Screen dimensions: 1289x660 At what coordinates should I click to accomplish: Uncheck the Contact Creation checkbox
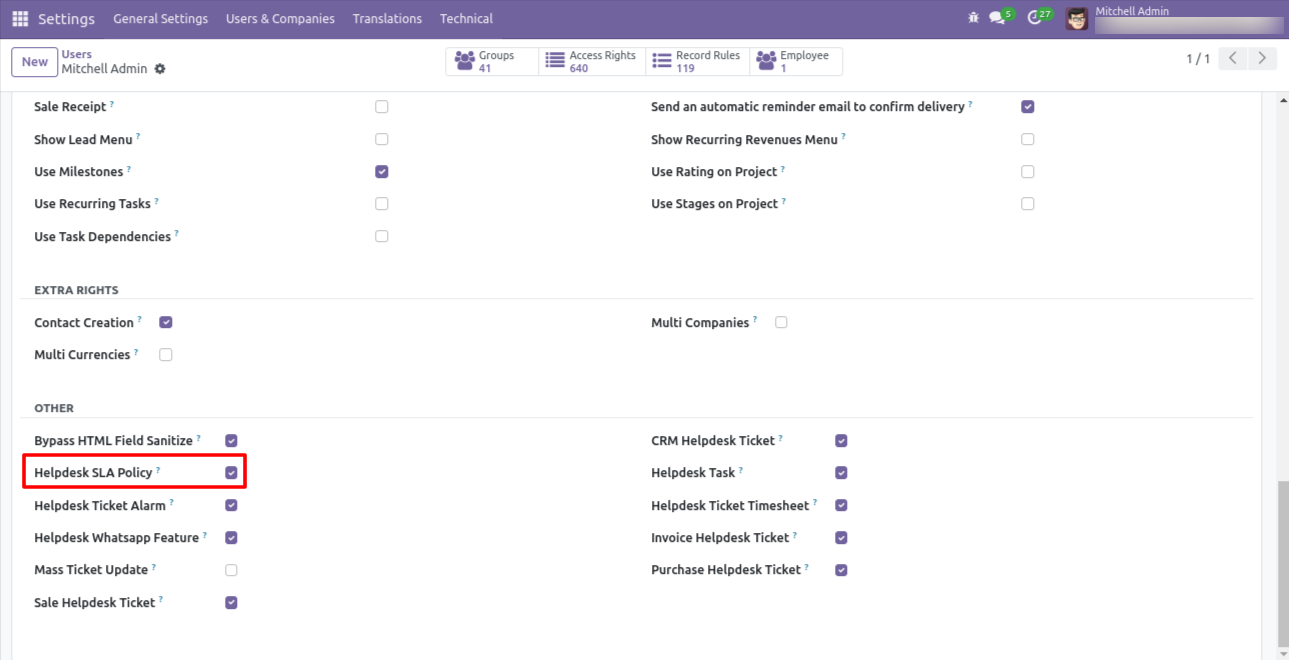pyautogui.click(x=166, y=322)
